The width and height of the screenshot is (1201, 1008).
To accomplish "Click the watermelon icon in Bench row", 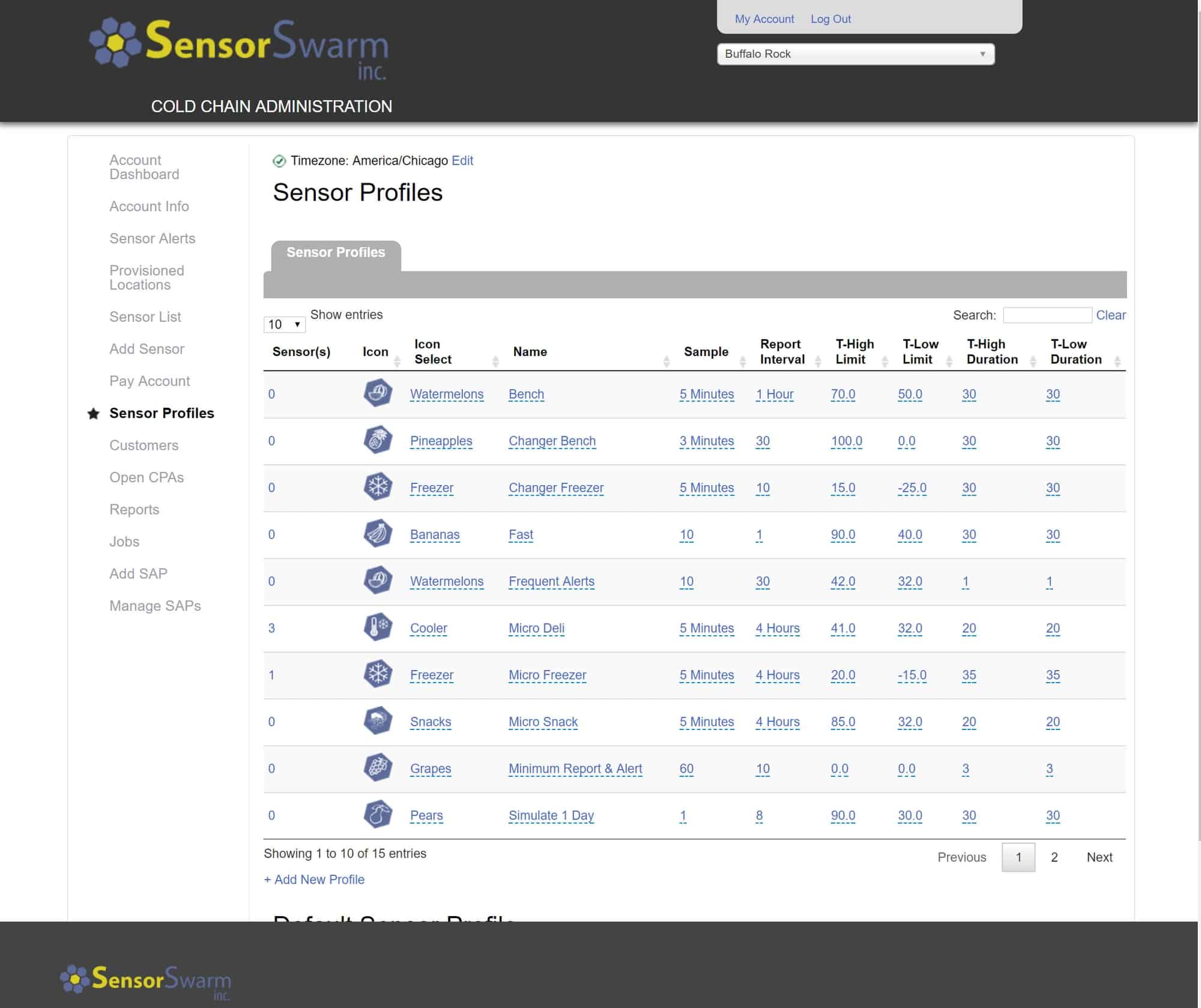I will coord(378,393).
